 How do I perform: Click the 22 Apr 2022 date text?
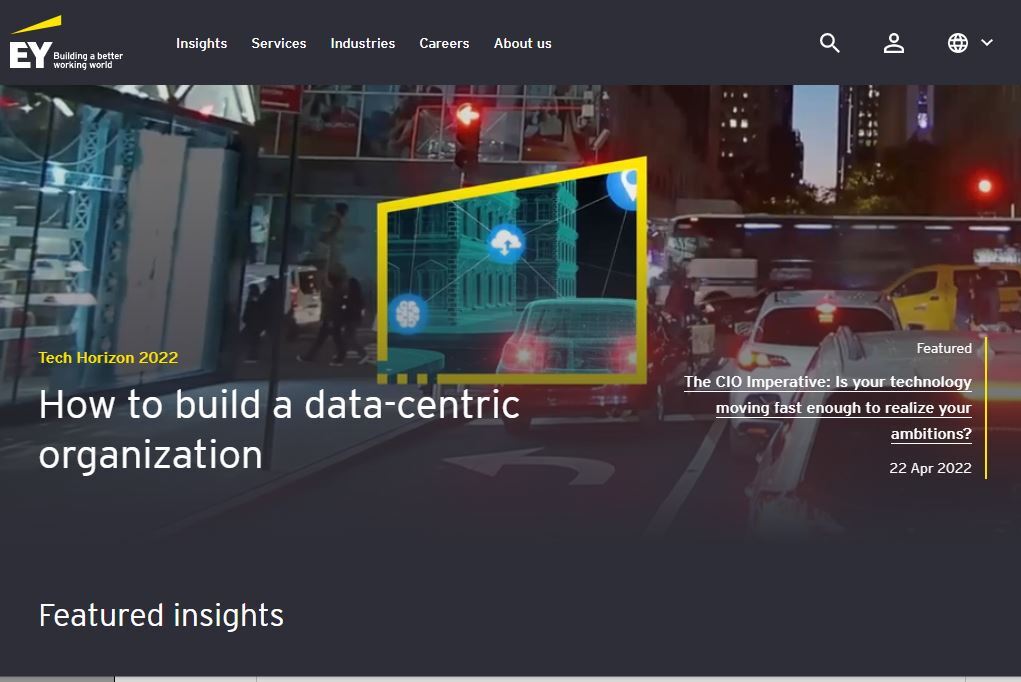[x=930, y=468]
